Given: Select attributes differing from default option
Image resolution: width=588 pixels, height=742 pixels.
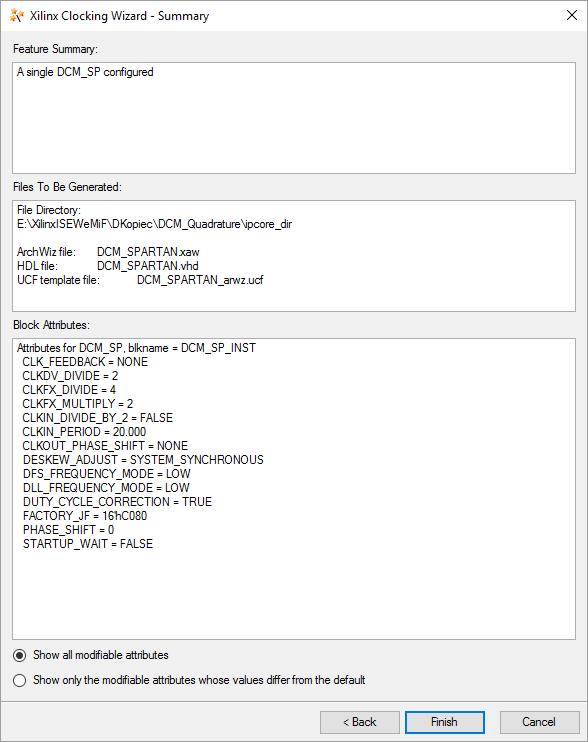Looking at the screenshot, I should [x=19, y=680].
